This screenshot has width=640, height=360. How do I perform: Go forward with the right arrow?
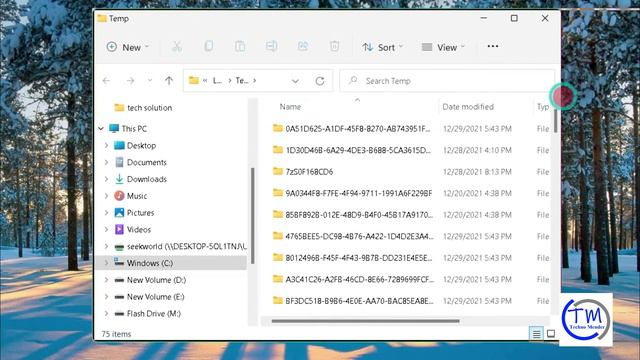[130, 81]
